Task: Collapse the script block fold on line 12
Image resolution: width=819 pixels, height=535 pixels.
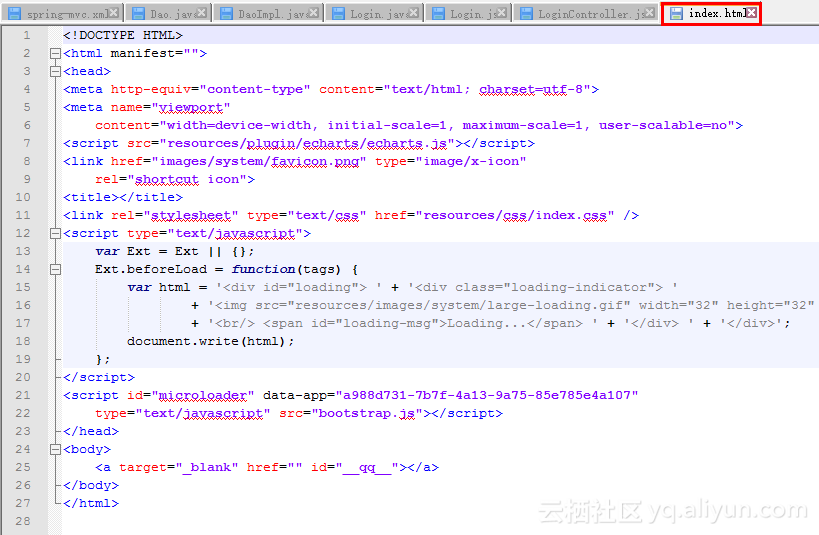Action: point(55,234)
